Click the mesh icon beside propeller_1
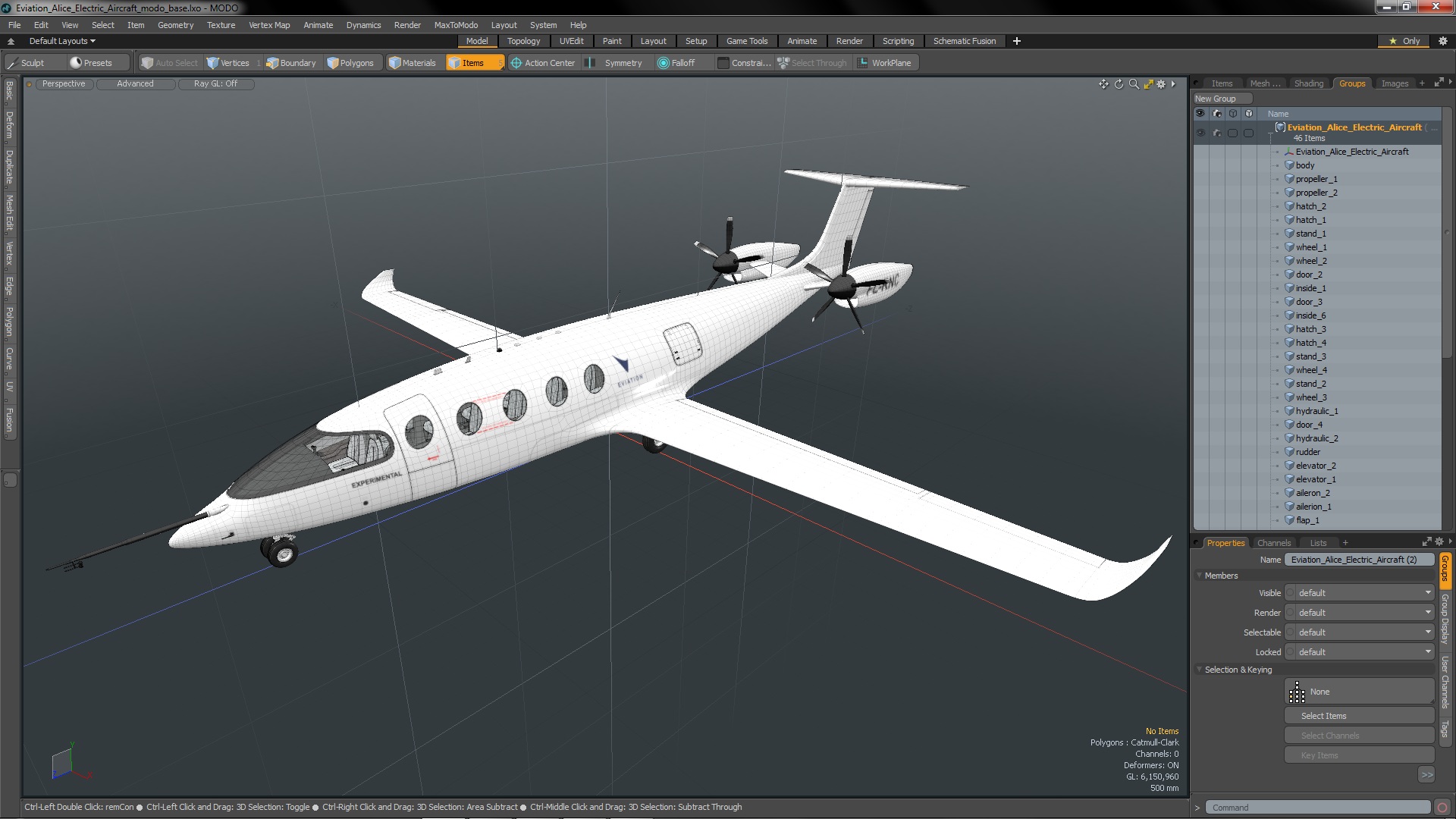 (x=1289, y=179)
